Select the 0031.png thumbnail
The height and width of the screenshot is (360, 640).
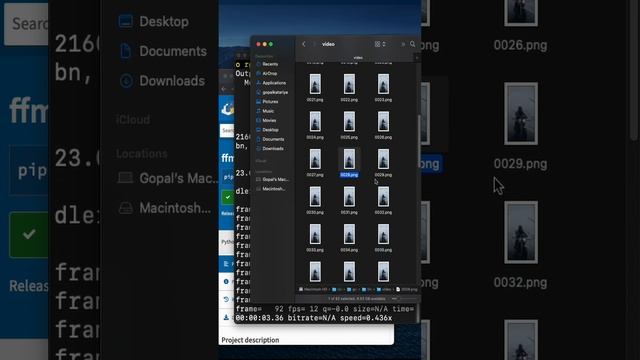[349, 197]
